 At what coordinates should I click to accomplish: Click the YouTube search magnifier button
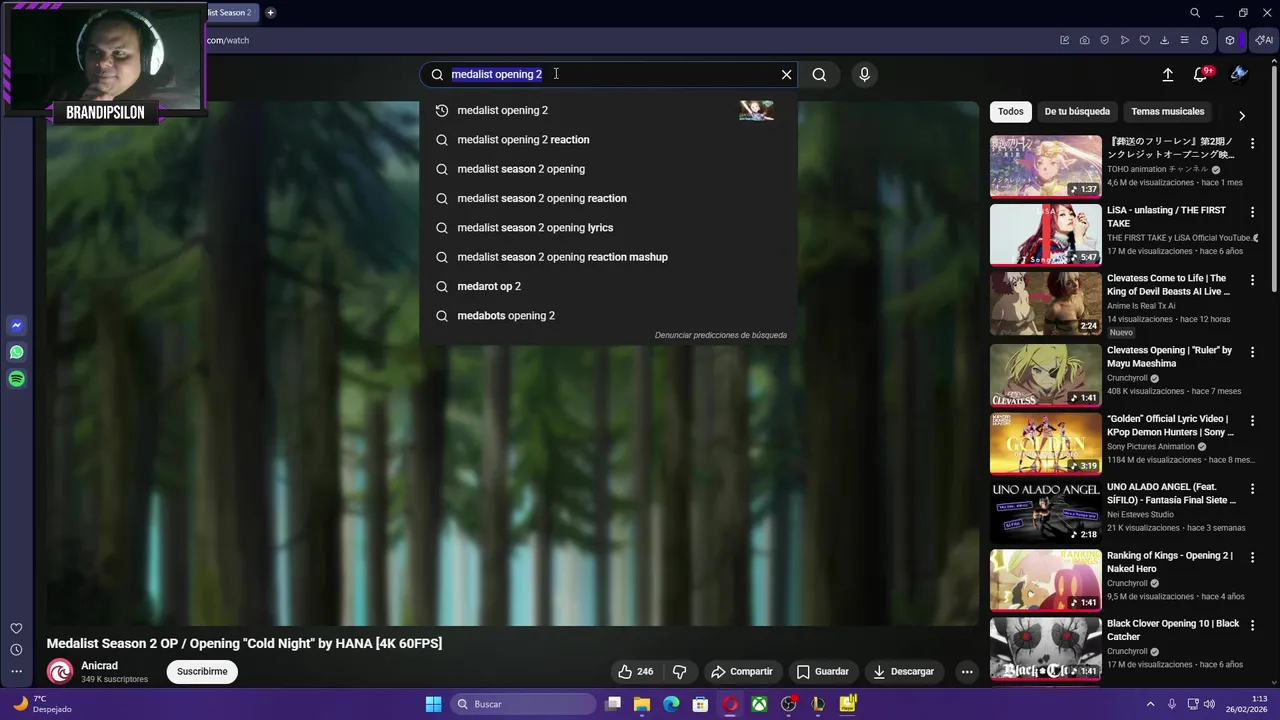819,74
